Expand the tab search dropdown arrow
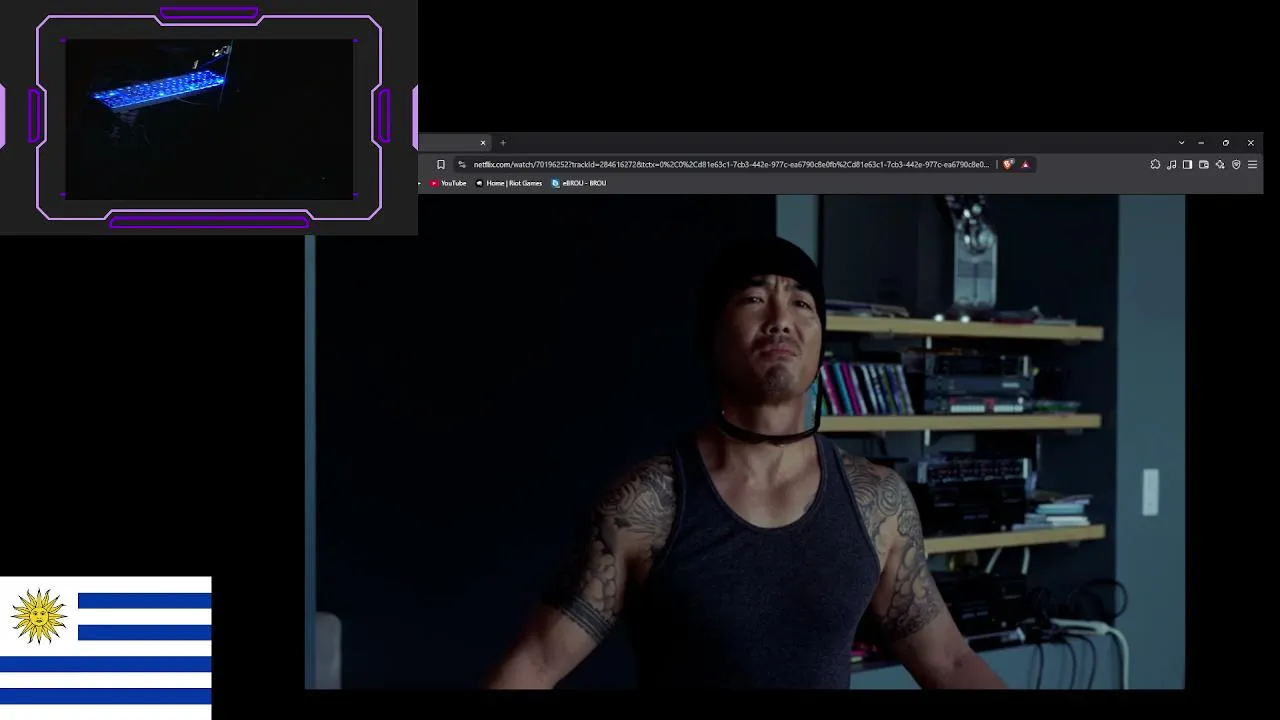This screenshot has height=720, width=1280. click(x=1181, y=143)
